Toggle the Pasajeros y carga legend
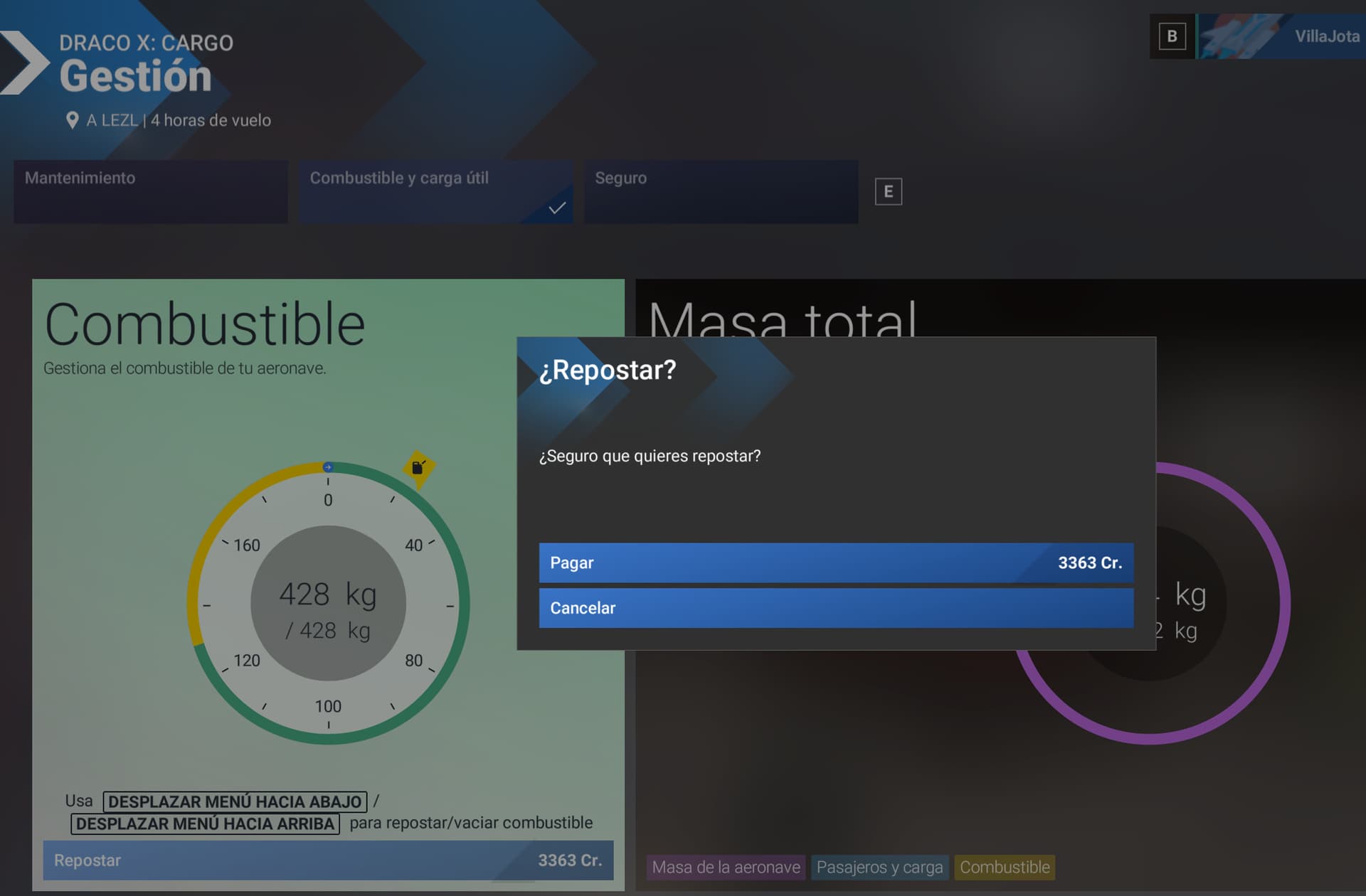This screenshot has height=896, width=1366. (879, 868)
